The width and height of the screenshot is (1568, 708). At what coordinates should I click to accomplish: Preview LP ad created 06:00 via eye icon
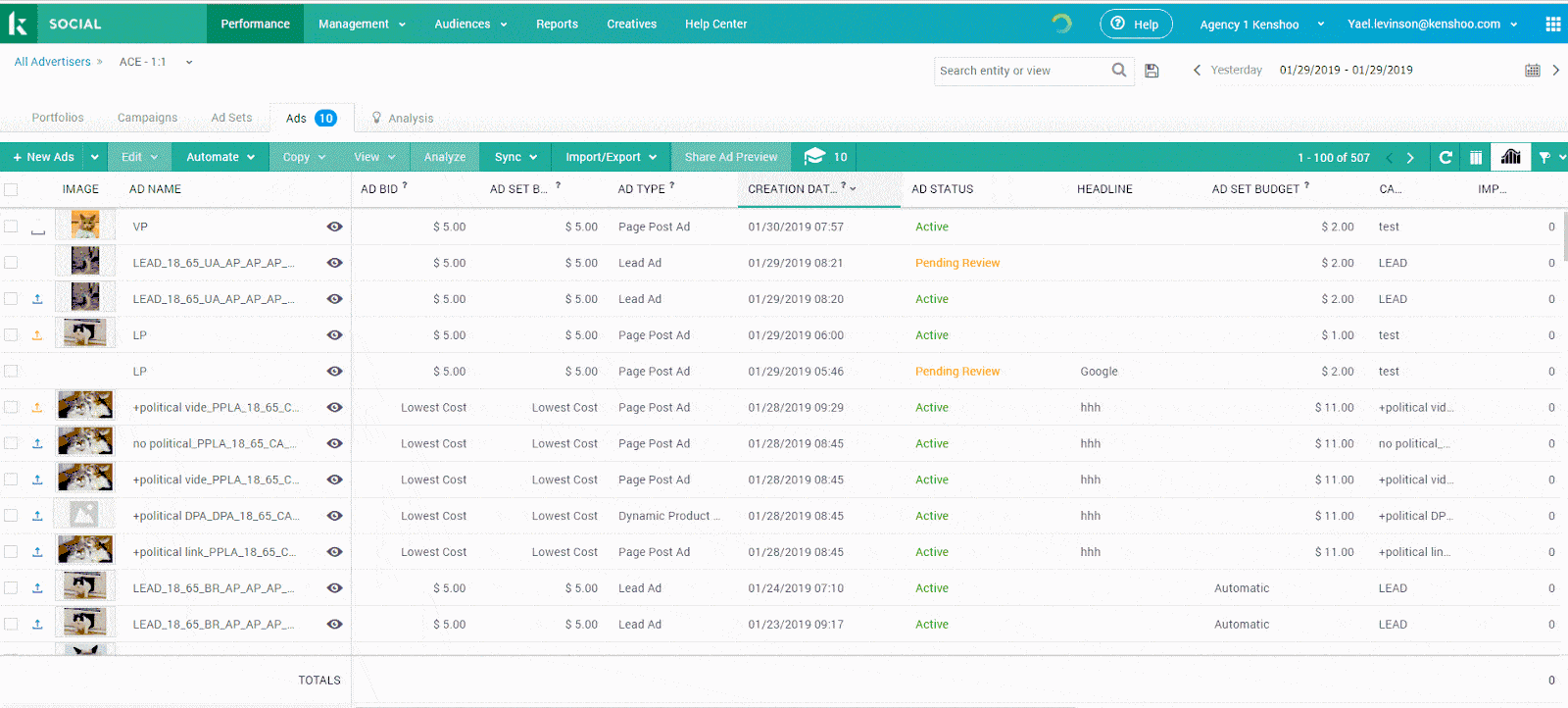pyautogui.click(x=335, y=335)
